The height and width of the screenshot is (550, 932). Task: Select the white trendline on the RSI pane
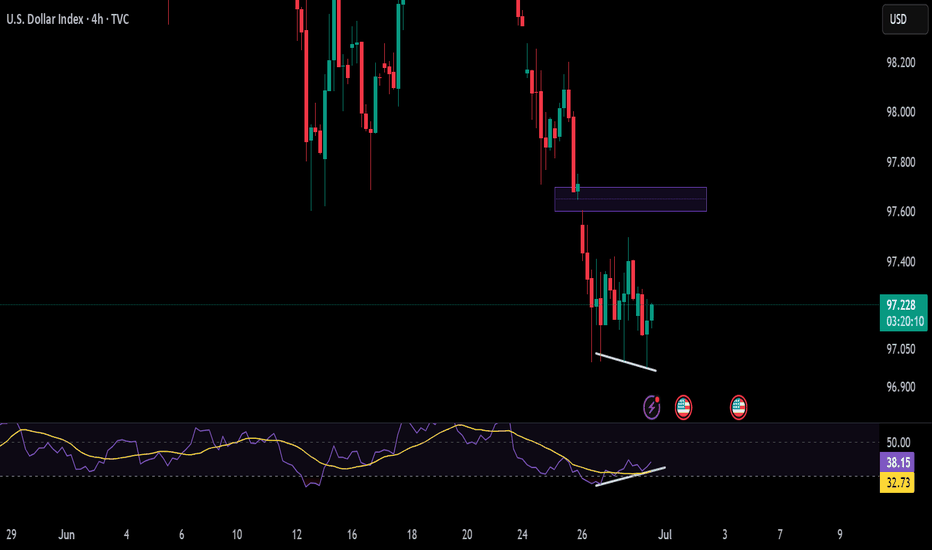click(x=630, y=476)
